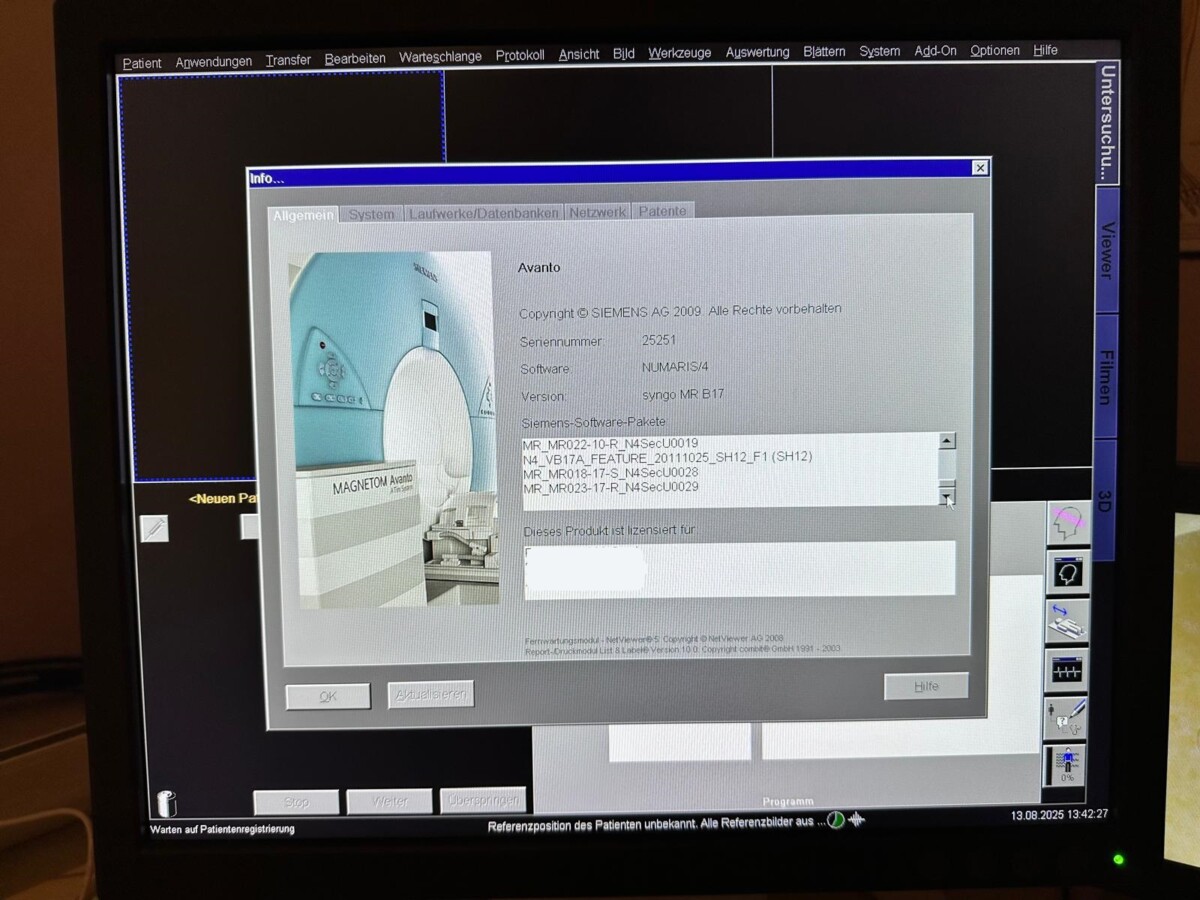Switch to the Netzwerk tab
Image resolution: width=1200 pixels, height=900 pixels.
597,212
